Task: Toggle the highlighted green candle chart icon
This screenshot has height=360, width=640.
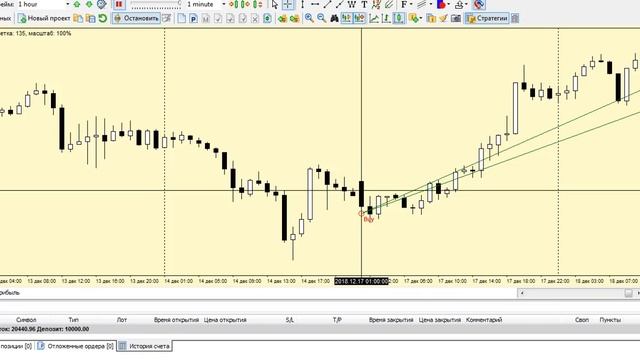Action: pyautogui.click(x=399, y=18)
